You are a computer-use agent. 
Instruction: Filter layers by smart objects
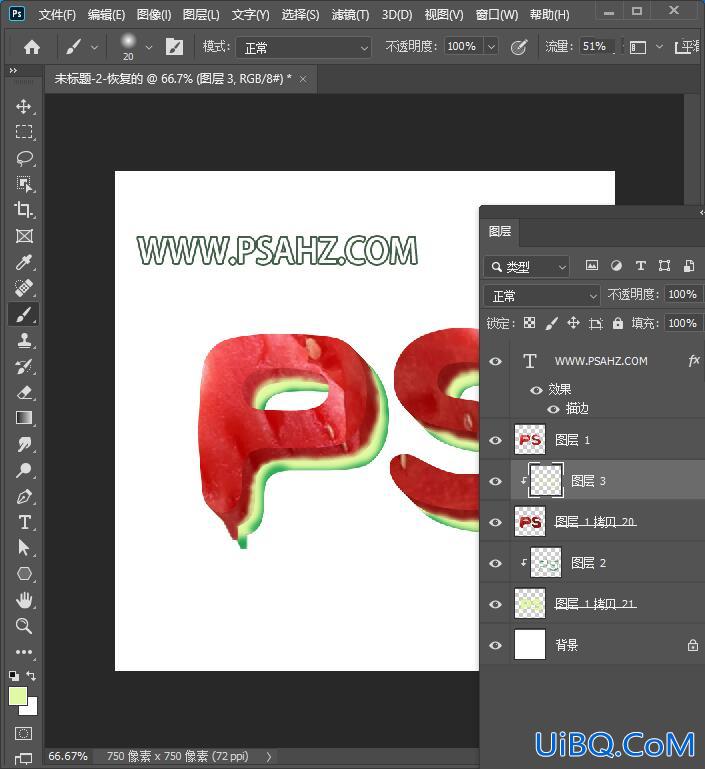click(689, 266)
